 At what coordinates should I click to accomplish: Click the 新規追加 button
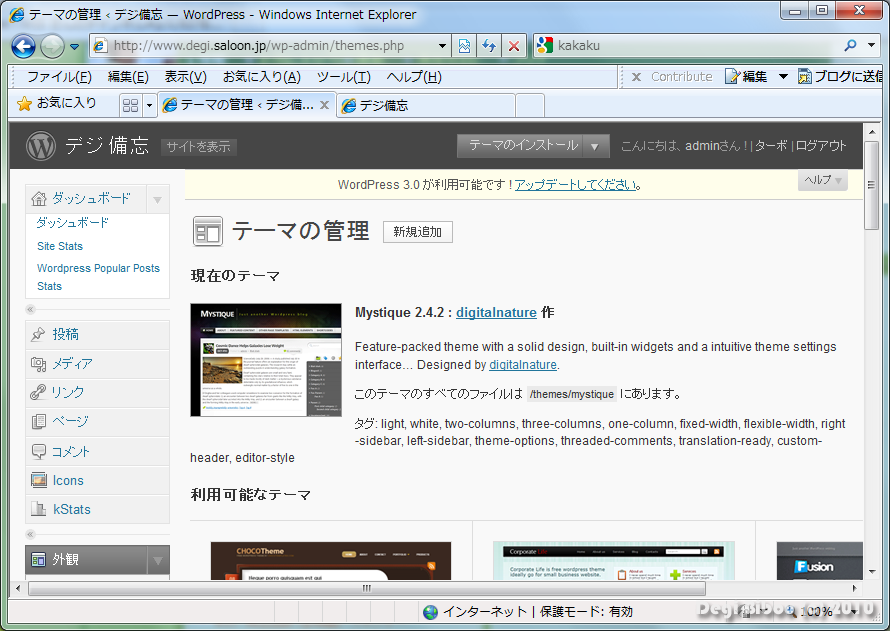coord(417,232)
